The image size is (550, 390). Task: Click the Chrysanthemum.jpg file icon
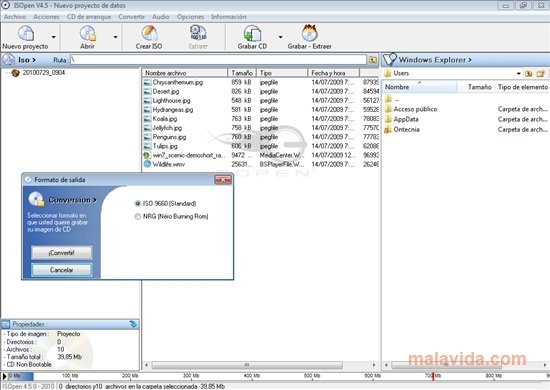(147, 82)
